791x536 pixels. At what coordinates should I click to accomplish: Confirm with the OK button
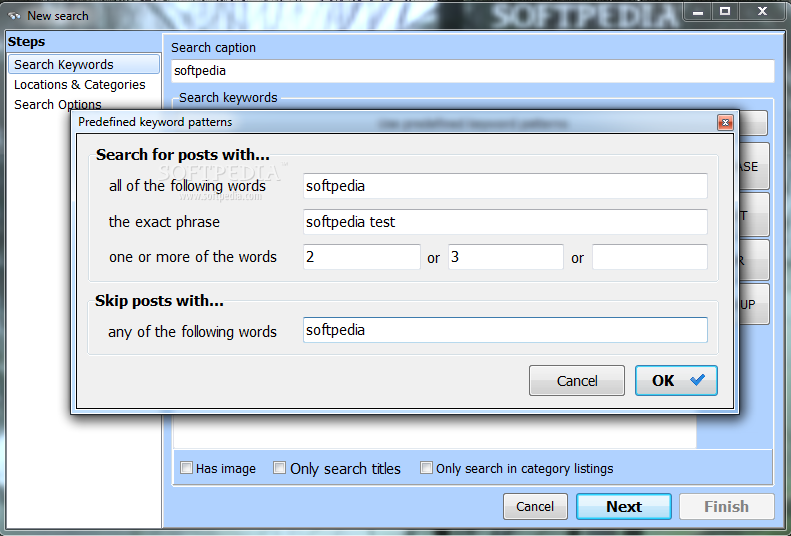click(x=676, y=381)
